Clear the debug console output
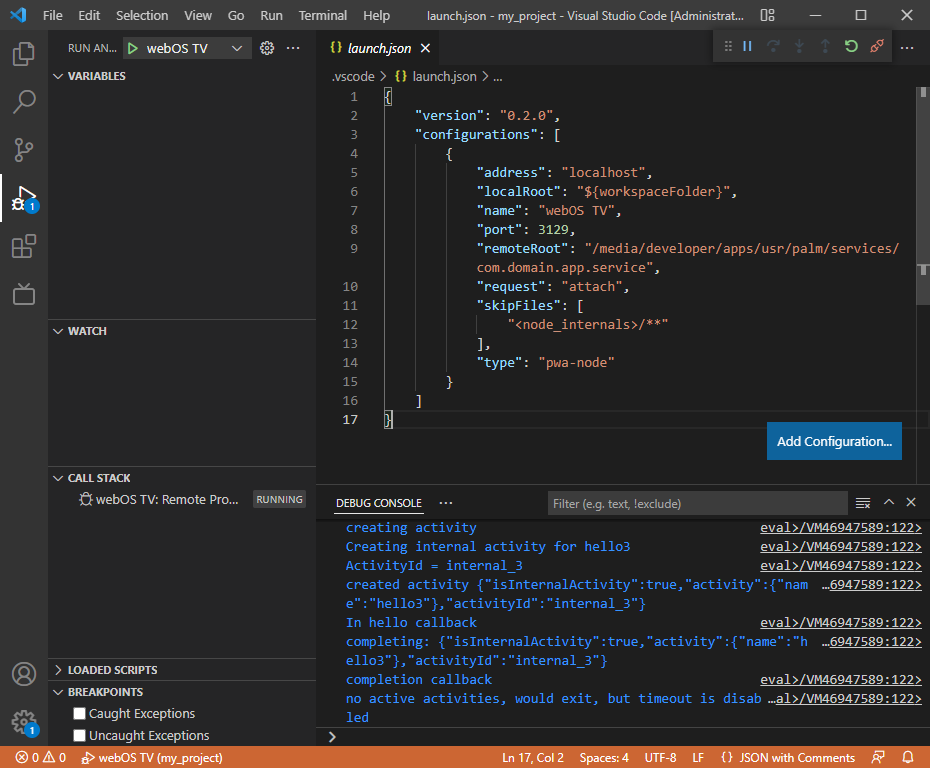The image size is (930, 768). point(863,503)
